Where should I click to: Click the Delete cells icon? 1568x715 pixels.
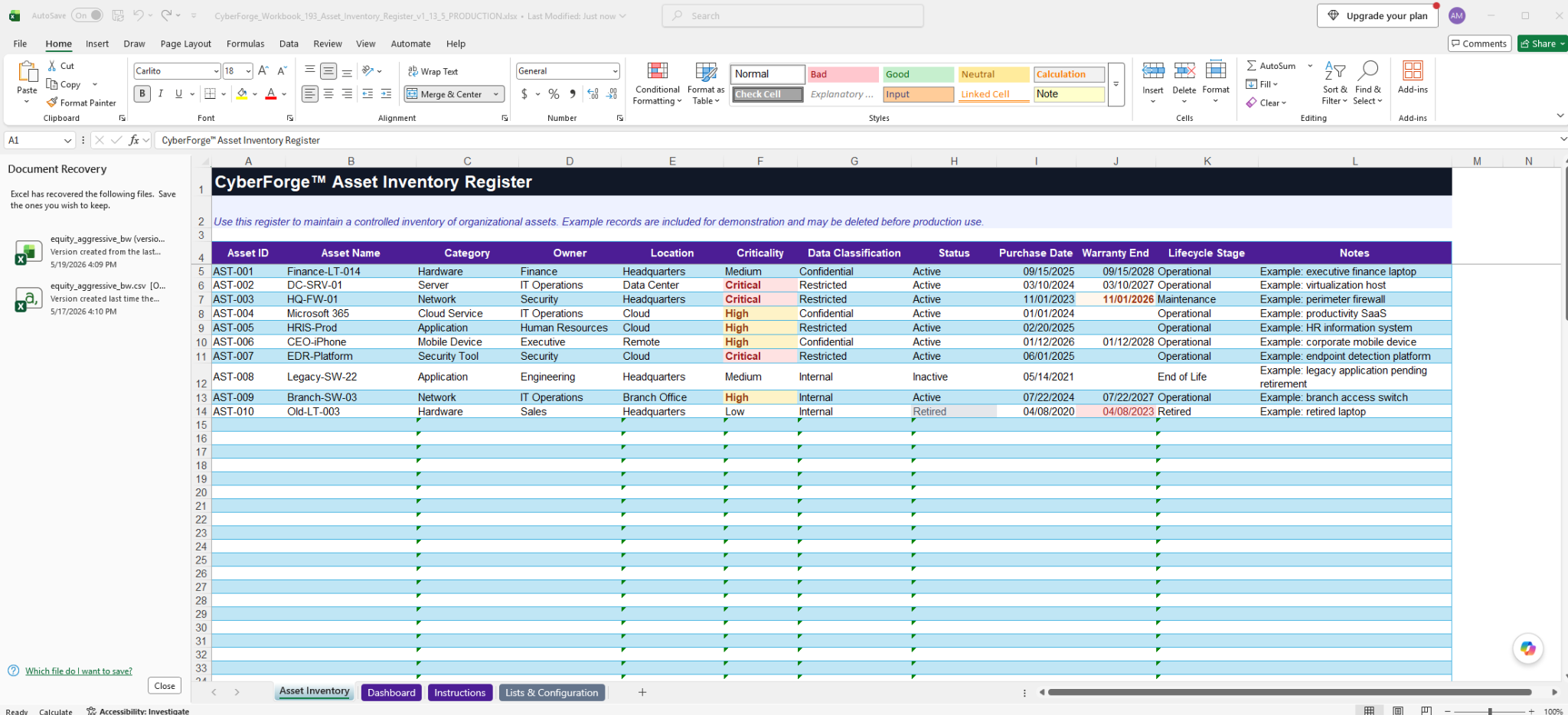click(1184, 70)
